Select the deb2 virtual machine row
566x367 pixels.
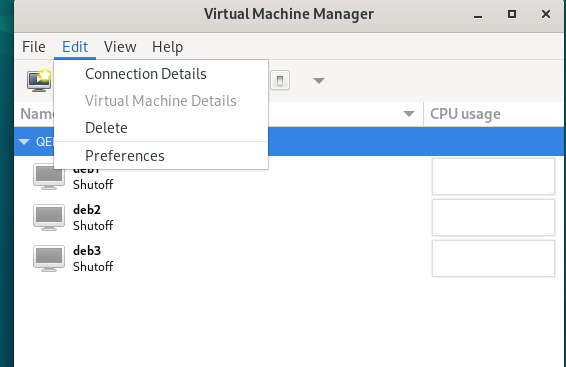click(289, 217)
